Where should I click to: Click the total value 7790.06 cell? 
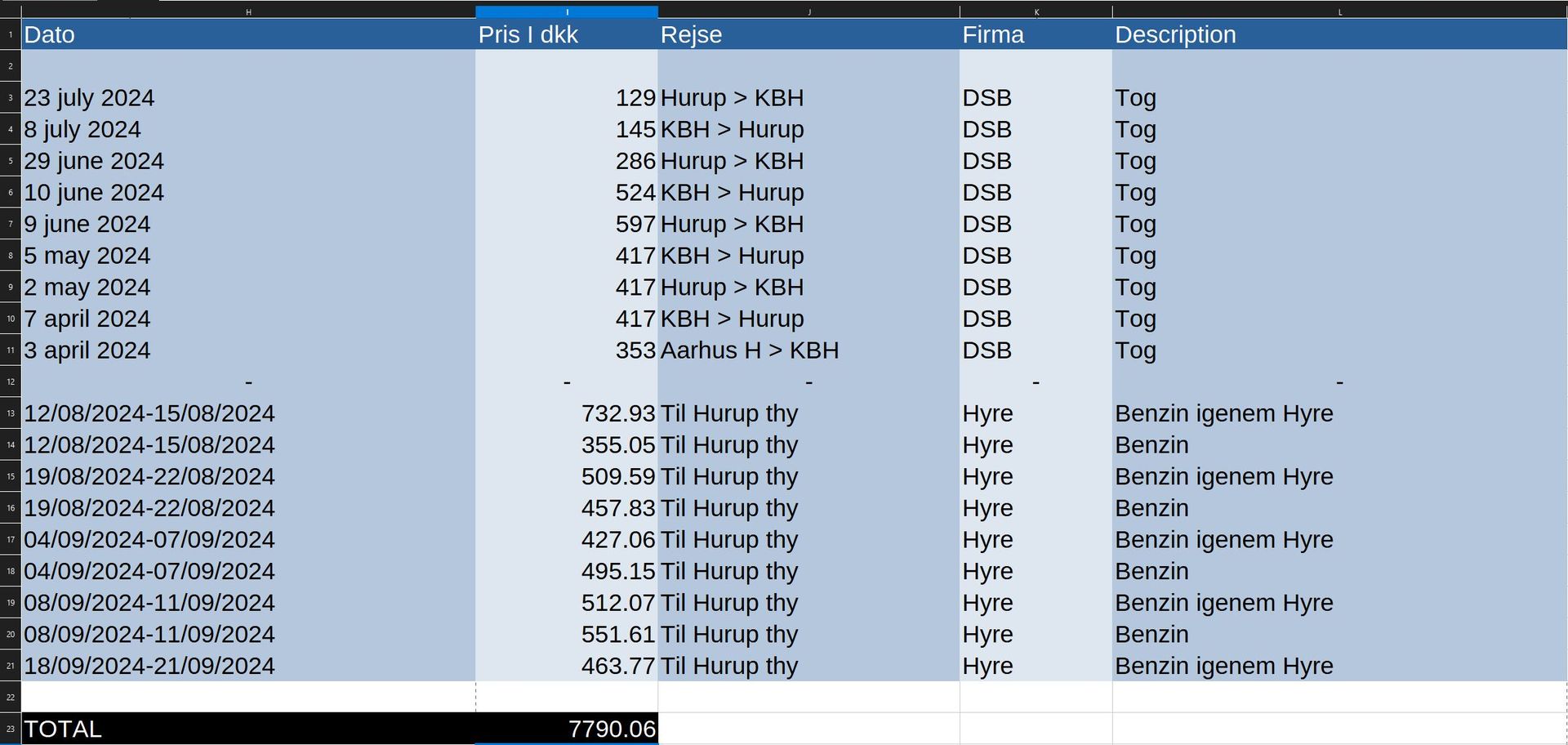point(567,729)
